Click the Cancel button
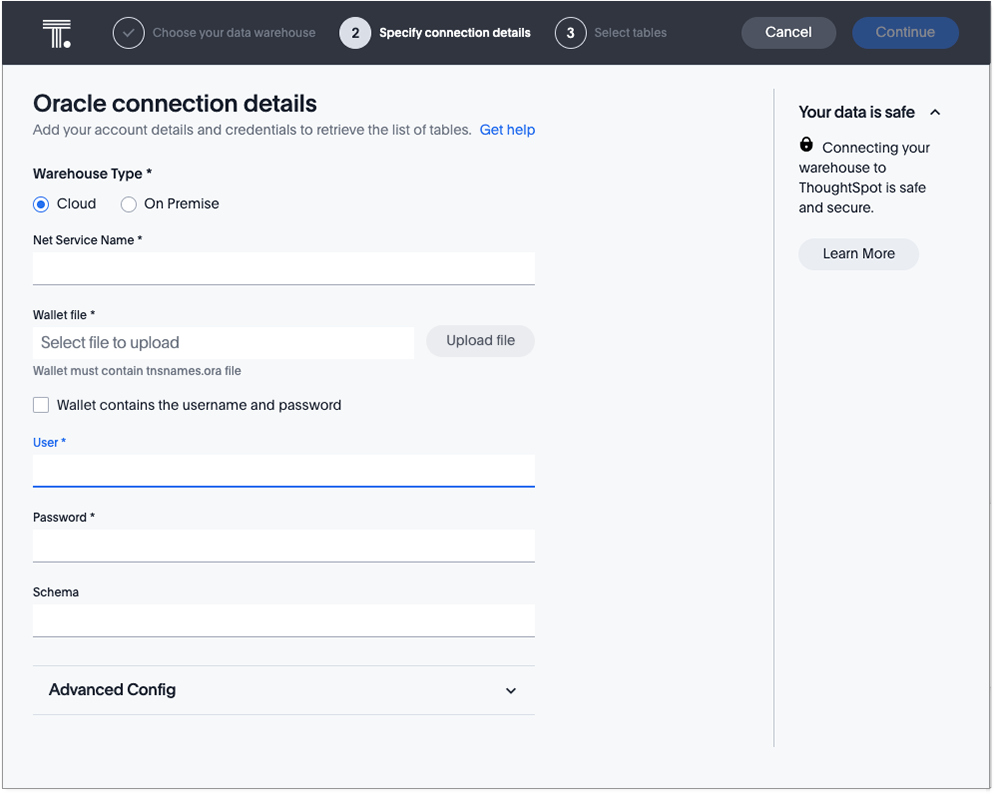Image resolution: width=994 pixels, height=796 pixels. click(788, 32)
